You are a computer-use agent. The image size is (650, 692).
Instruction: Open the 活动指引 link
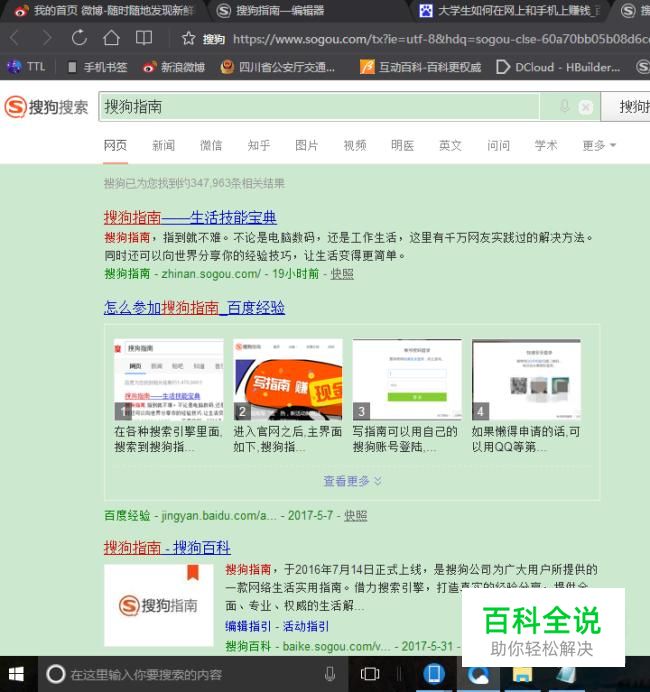point(306,626)
